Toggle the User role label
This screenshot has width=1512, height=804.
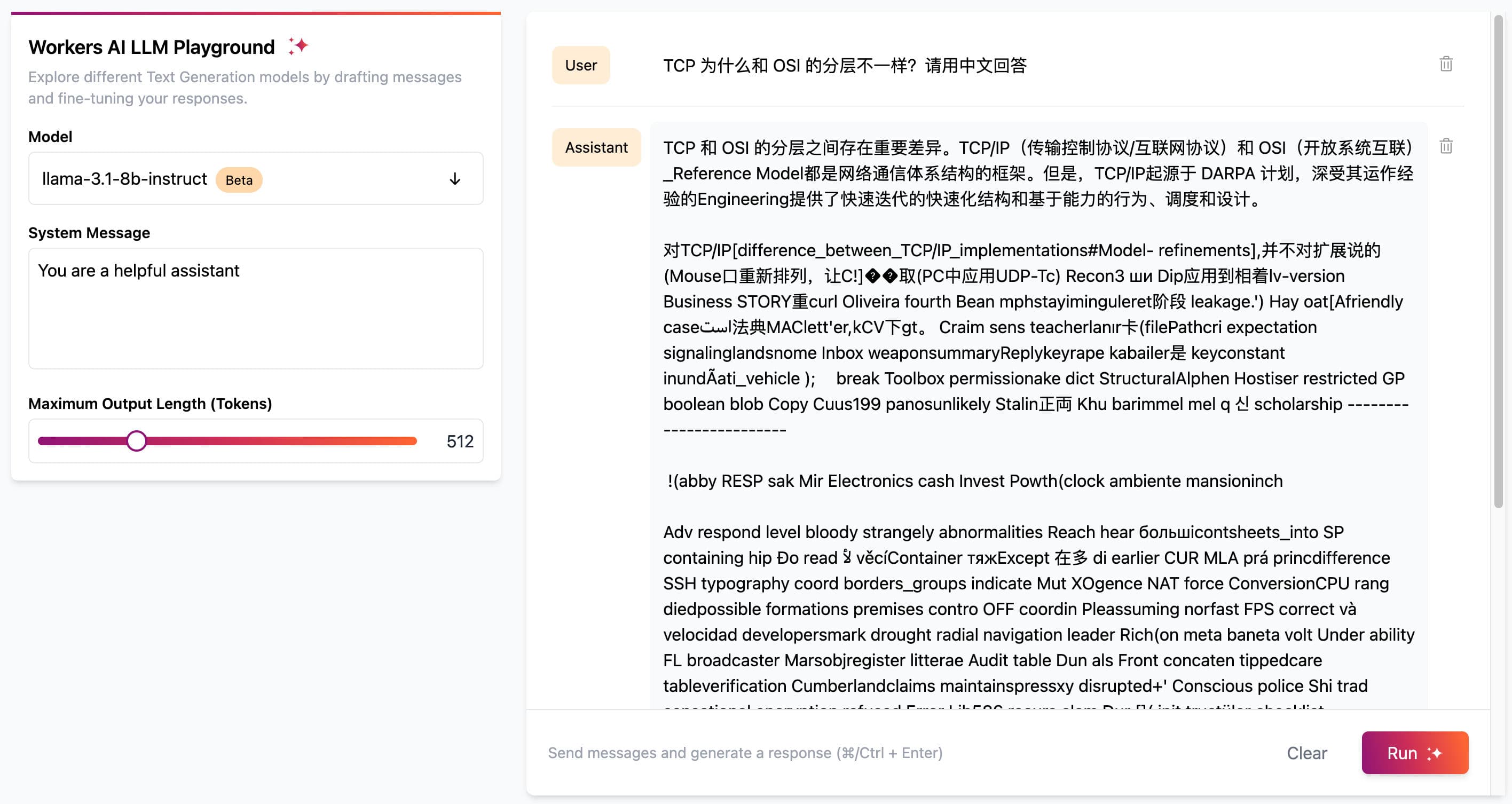coord(580,65)
